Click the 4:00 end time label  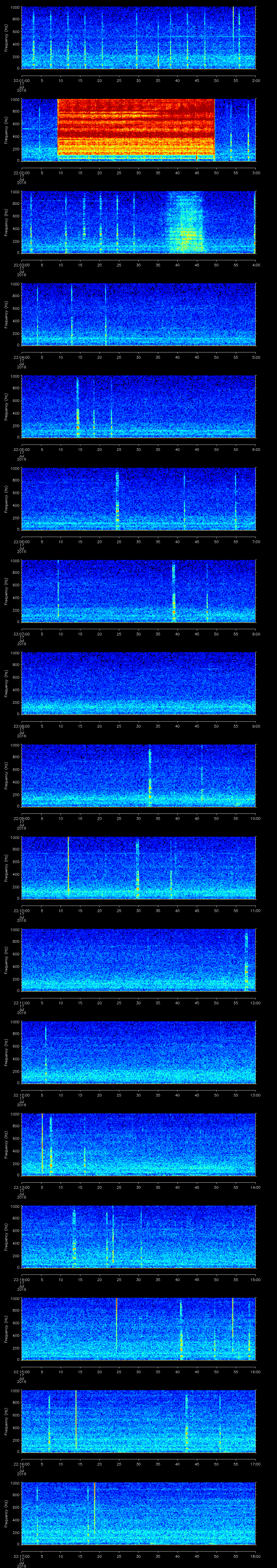point(256,265)
